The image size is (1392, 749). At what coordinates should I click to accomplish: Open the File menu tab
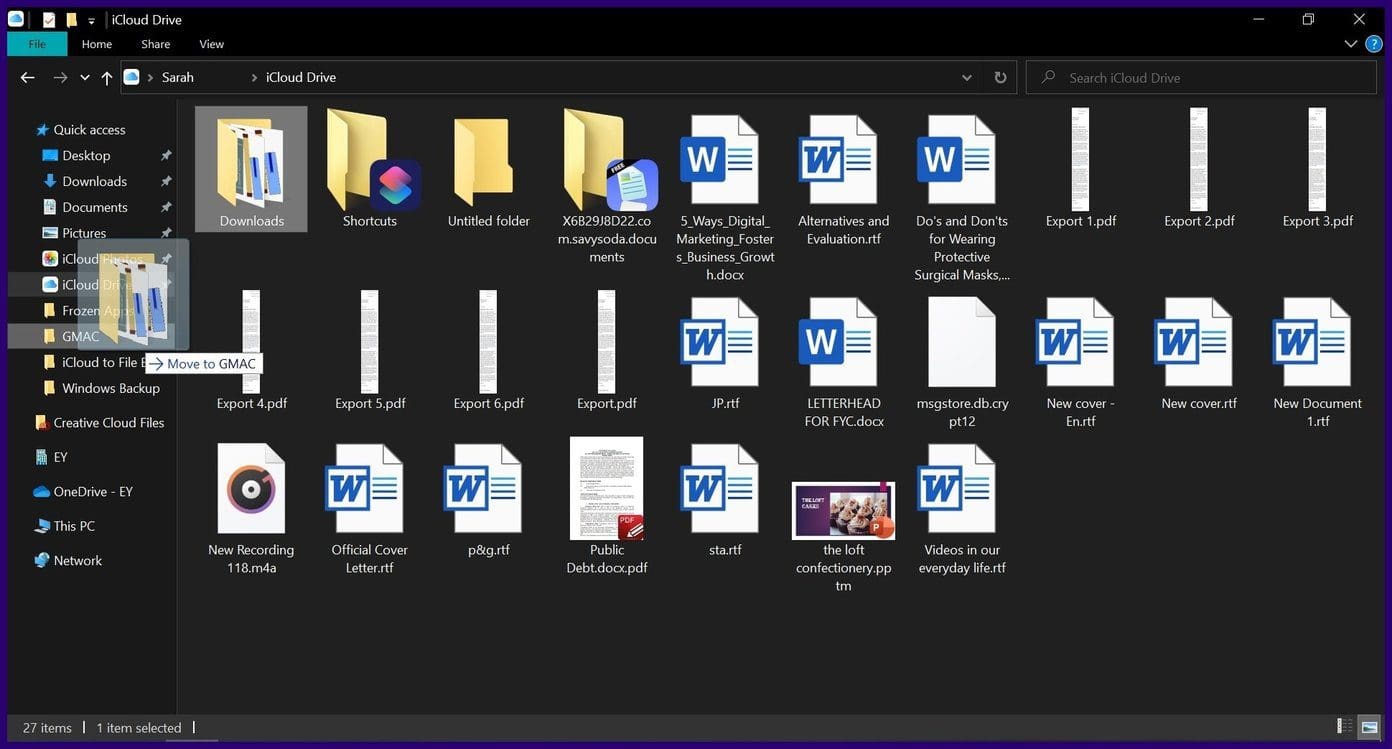37,44
